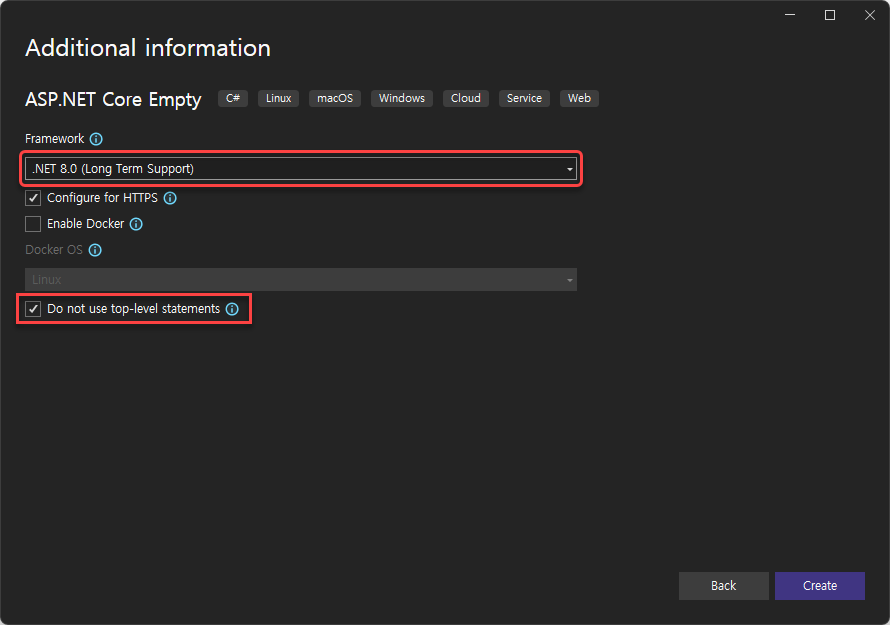Click the Create button
Screen dimensions: 890x625
pyautogui.click(x=820, y=586)
